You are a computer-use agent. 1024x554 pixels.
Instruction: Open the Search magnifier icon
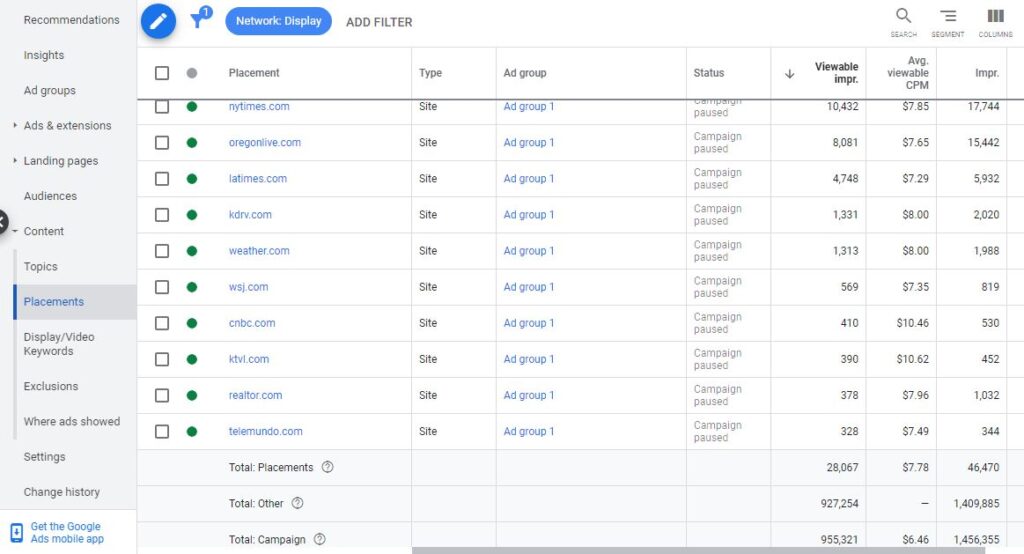coord(903,22)
